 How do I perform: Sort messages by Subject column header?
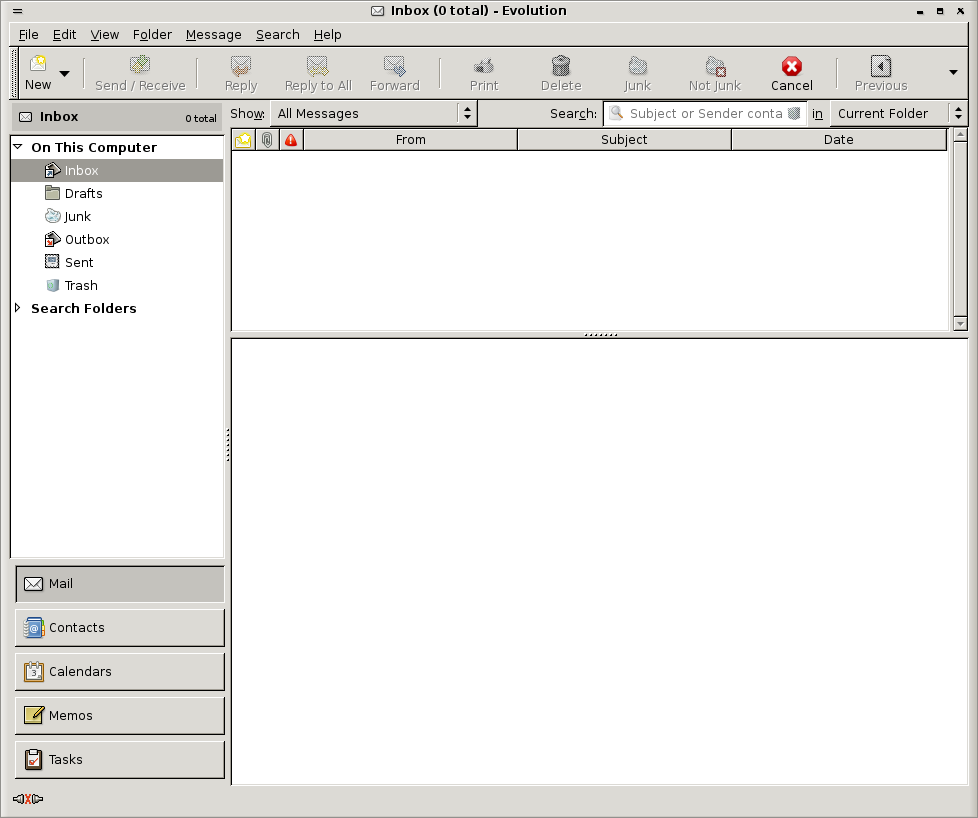click(x=624, y=140)
